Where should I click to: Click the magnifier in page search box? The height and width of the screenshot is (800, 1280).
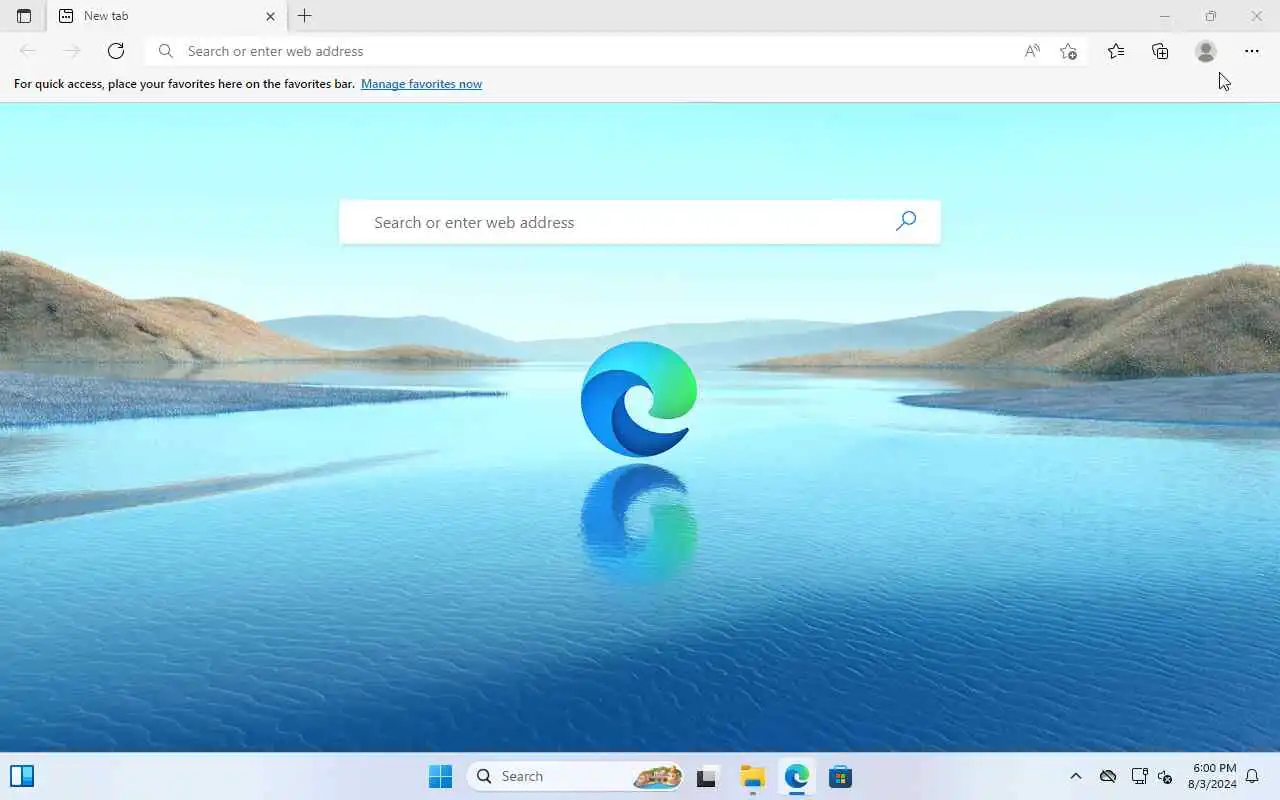click(x=906, y=221)
